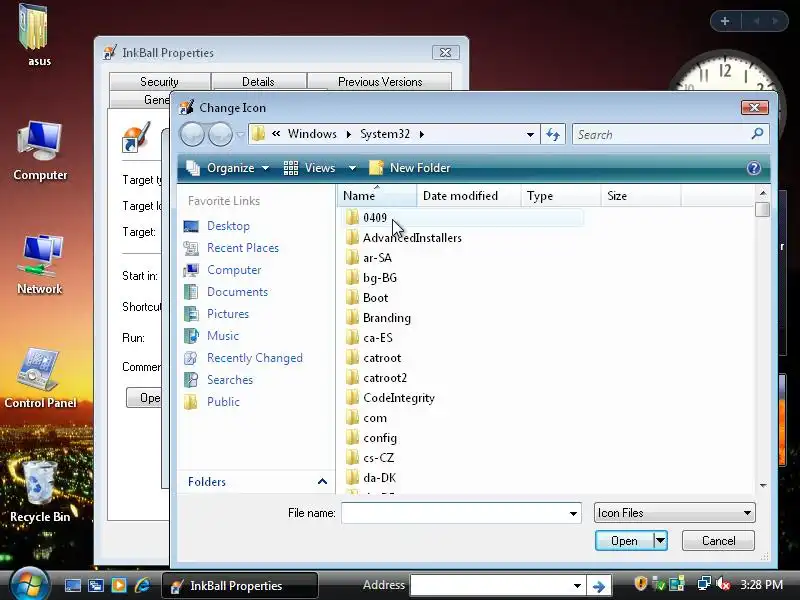This screenshot has width=800, height=600.
Task: Click the refresh button beside the address bar
Action: (x=553, y=135)
